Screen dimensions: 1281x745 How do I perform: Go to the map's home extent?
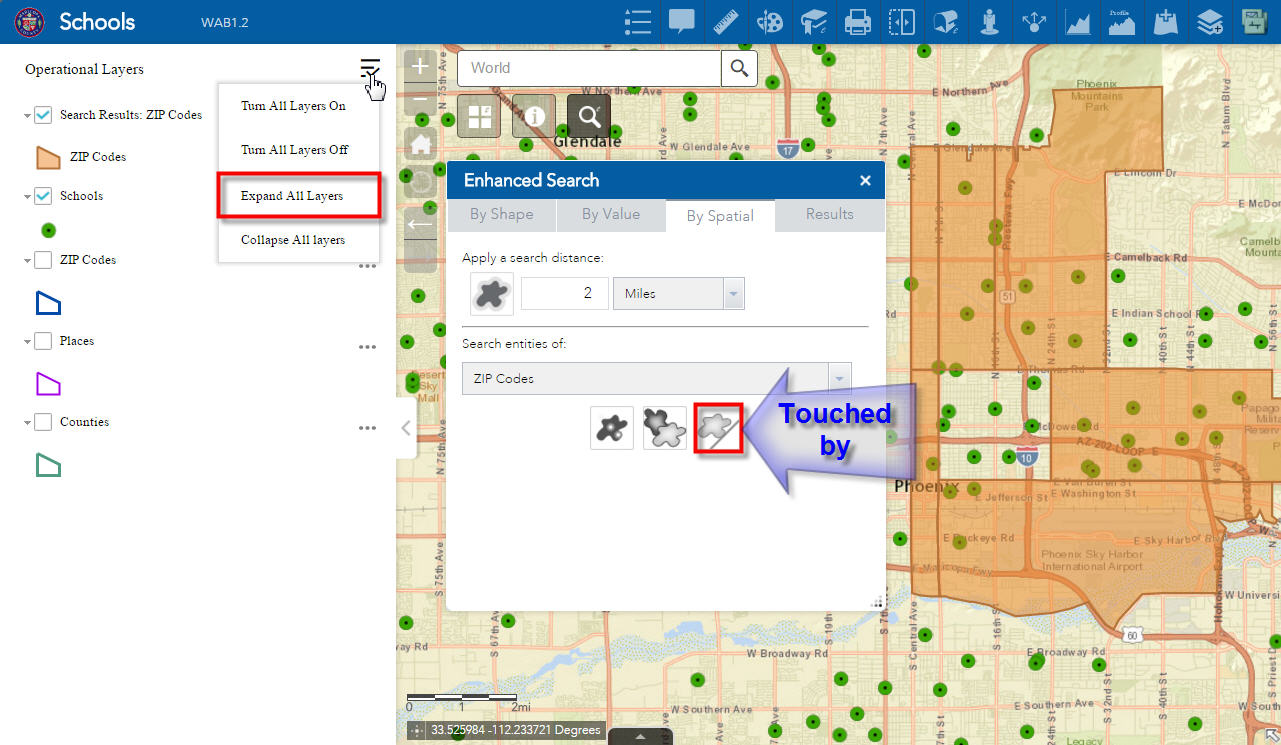(x=420, y=145)
